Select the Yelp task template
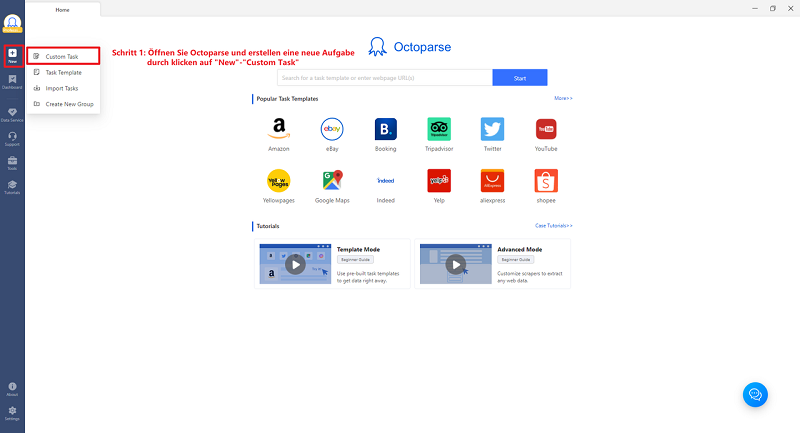The width and height of the screenshot is (800, 433). 439,186
